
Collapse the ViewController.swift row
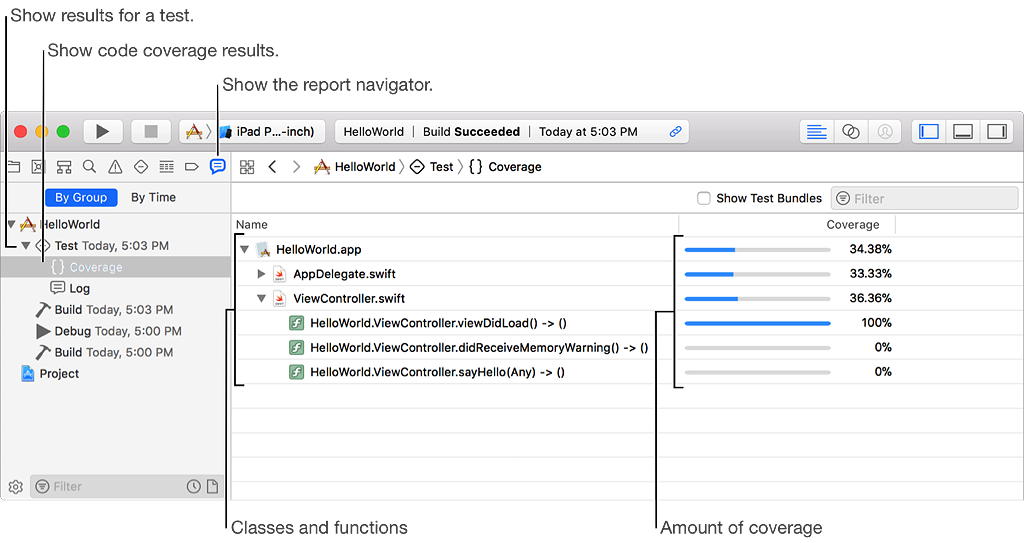pos(261,298)
